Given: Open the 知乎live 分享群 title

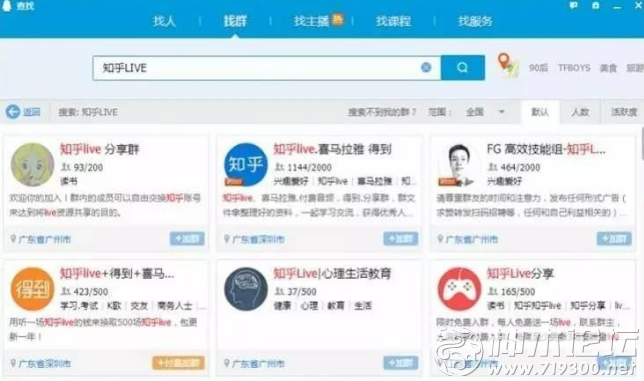Looking at the screenshot, I should 99,149.
